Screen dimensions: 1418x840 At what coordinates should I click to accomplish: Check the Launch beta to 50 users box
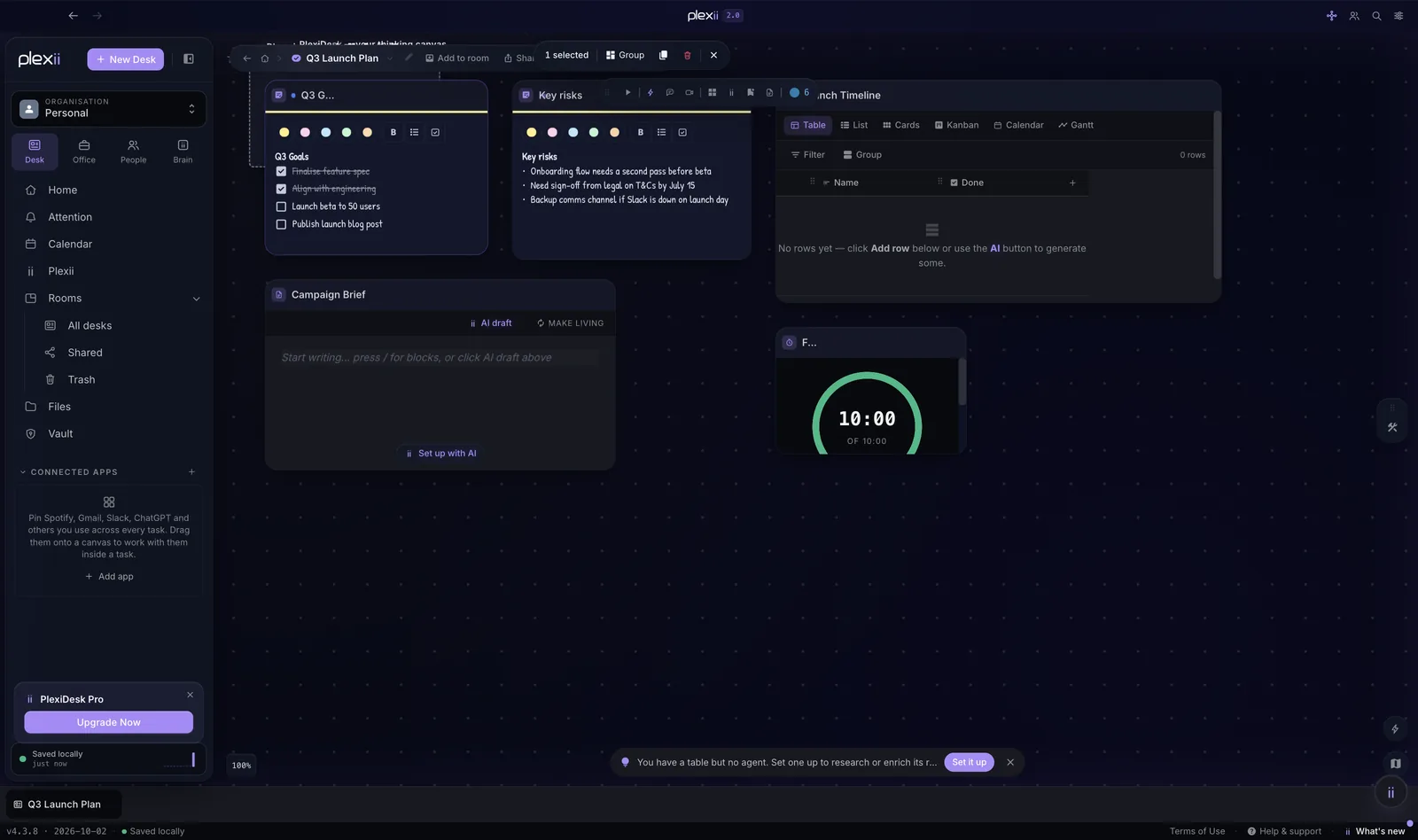[x=281, y=206]
